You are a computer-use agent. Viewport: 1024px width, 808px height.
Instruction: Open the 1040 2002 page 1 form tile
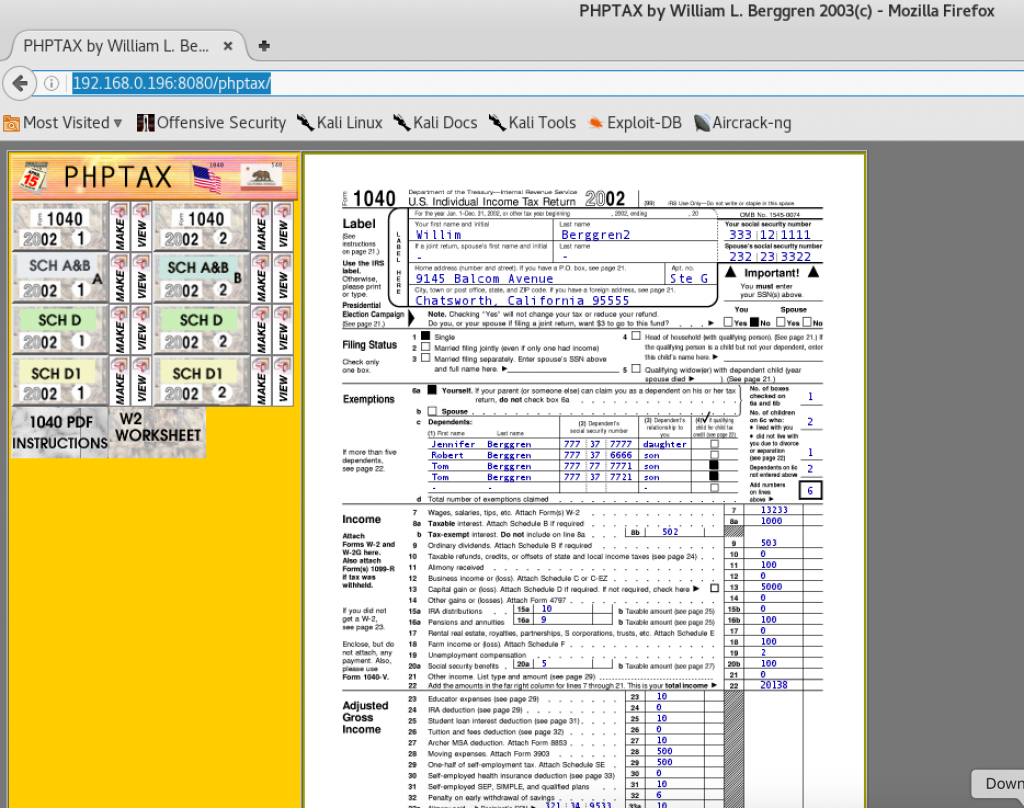[x=60, y=227]
